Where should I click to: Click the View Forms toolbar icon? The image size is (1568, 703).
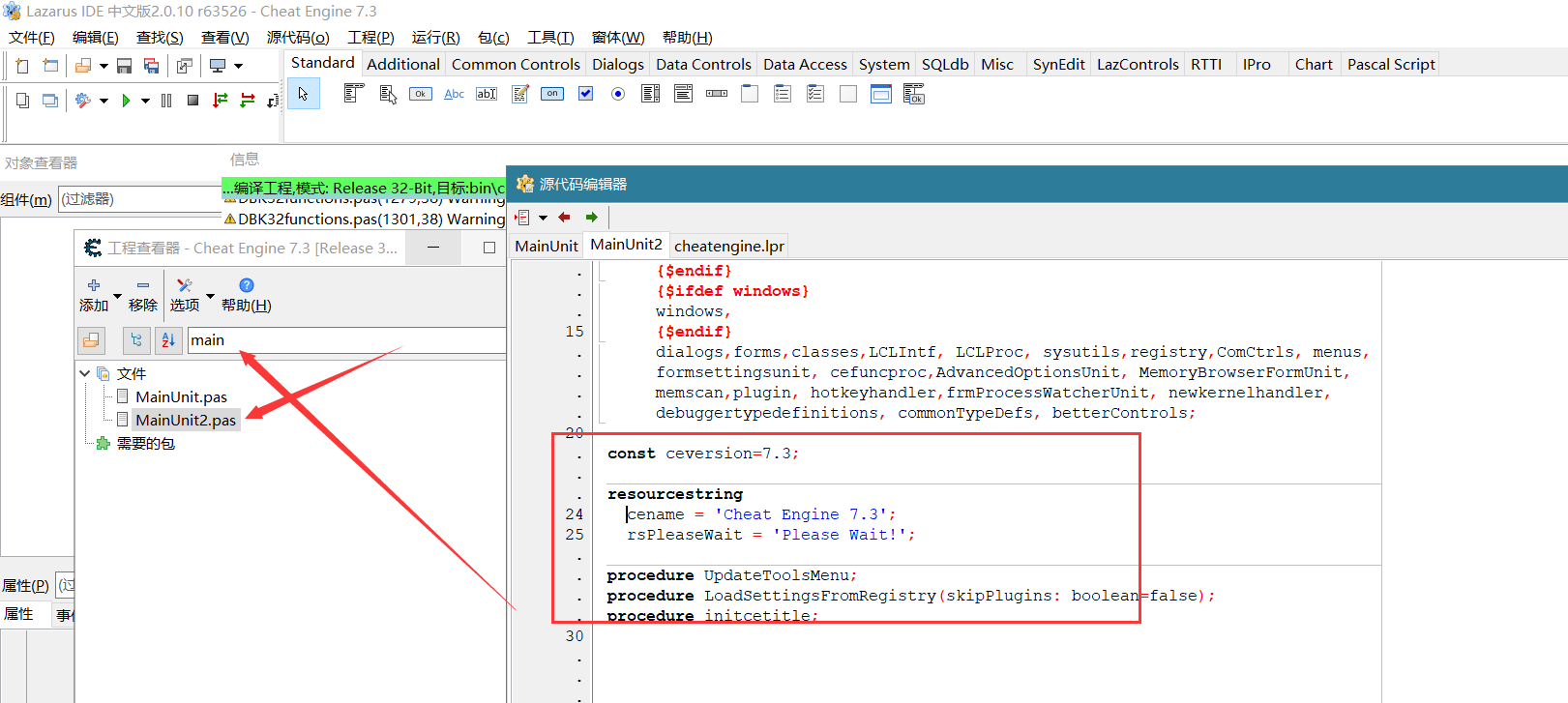coord(50,101)
